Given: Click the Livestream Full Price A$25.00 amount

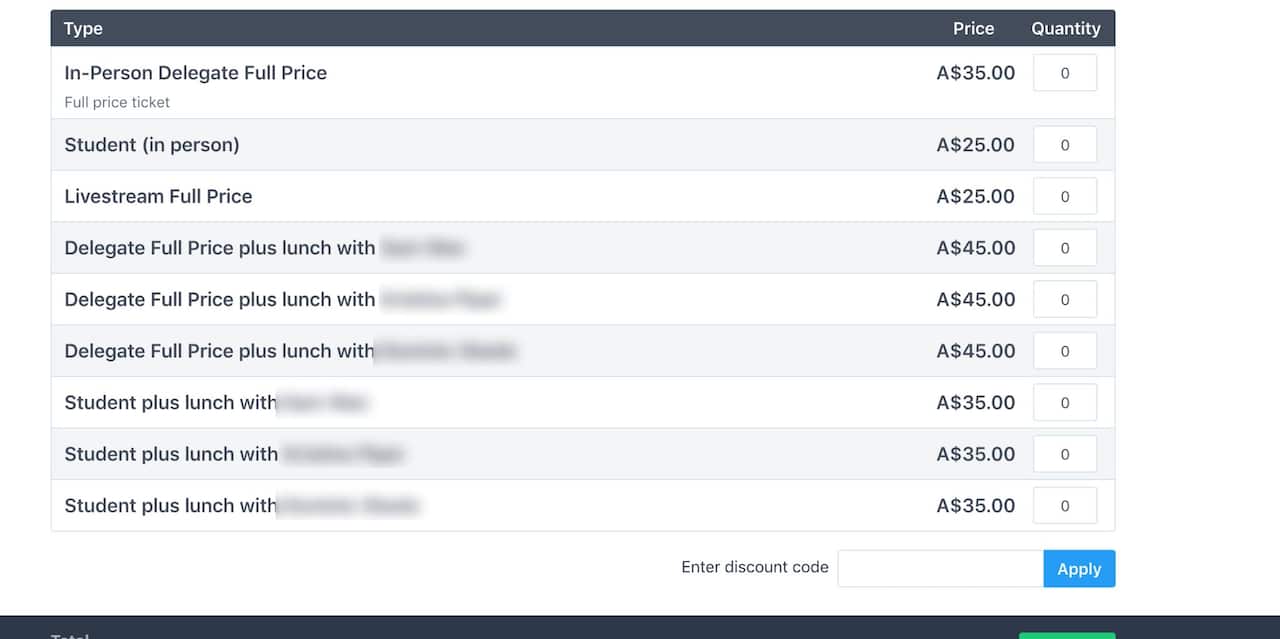Looking at the screenshot, I should 975,196.
